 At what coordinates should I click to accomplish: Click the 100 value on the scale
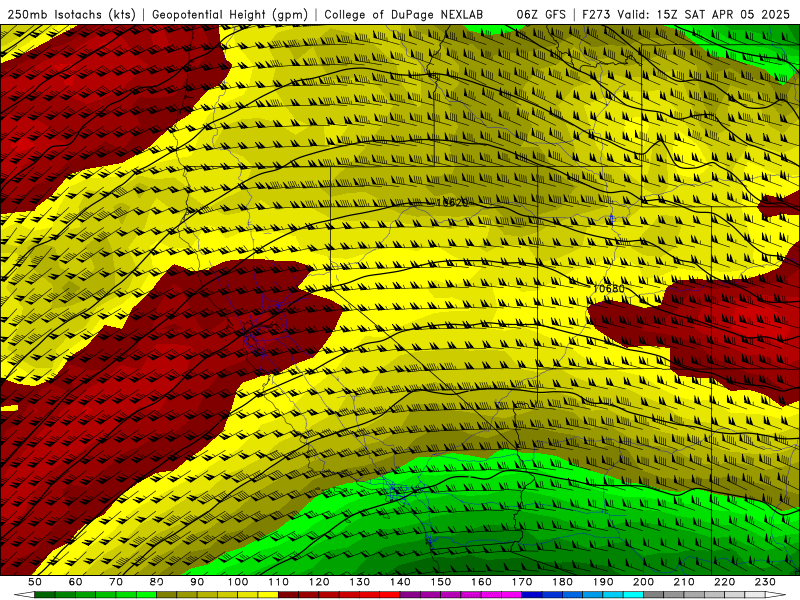[x=238, y=582]
